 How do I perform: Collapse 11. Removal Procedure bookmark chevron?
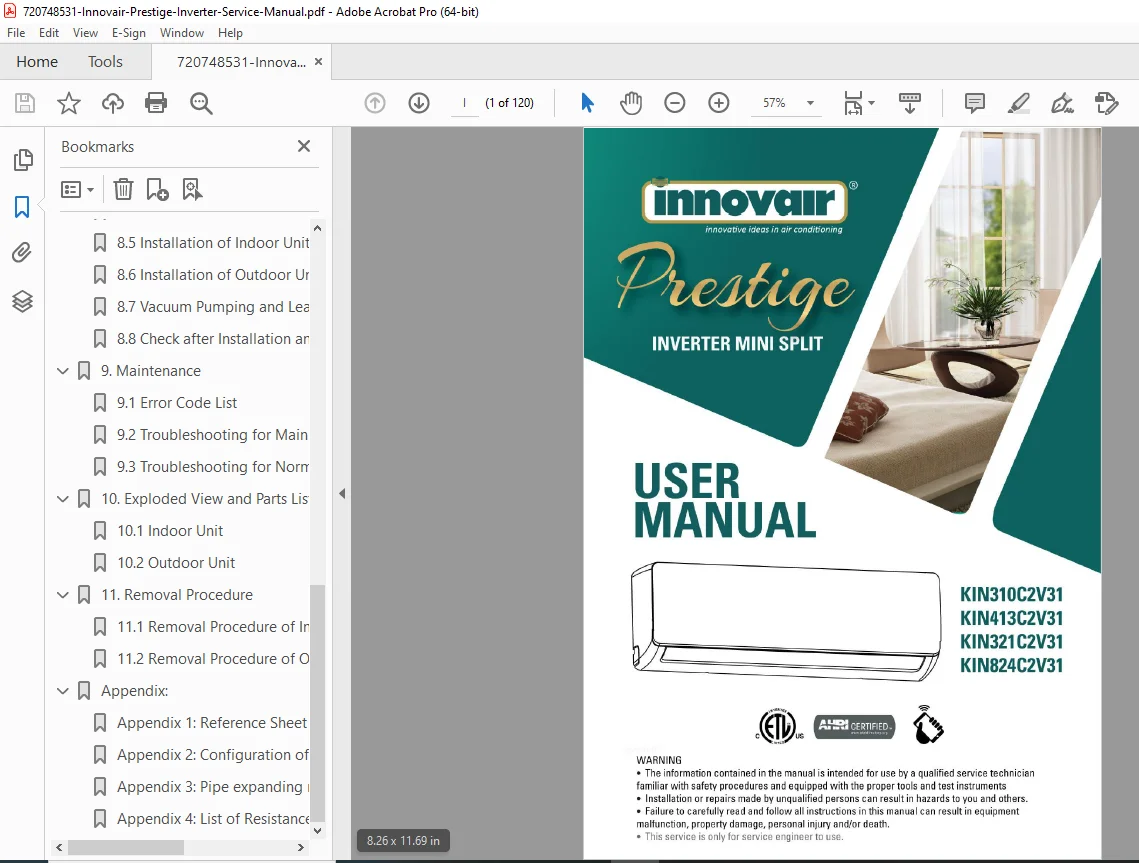63,595
